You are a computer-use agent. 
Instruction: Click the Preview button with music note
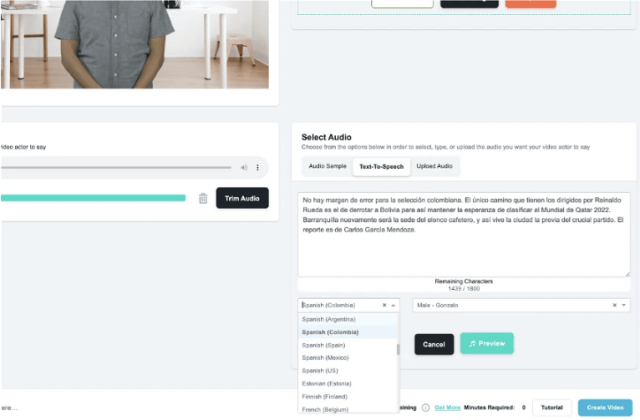[x=486, y=343]
